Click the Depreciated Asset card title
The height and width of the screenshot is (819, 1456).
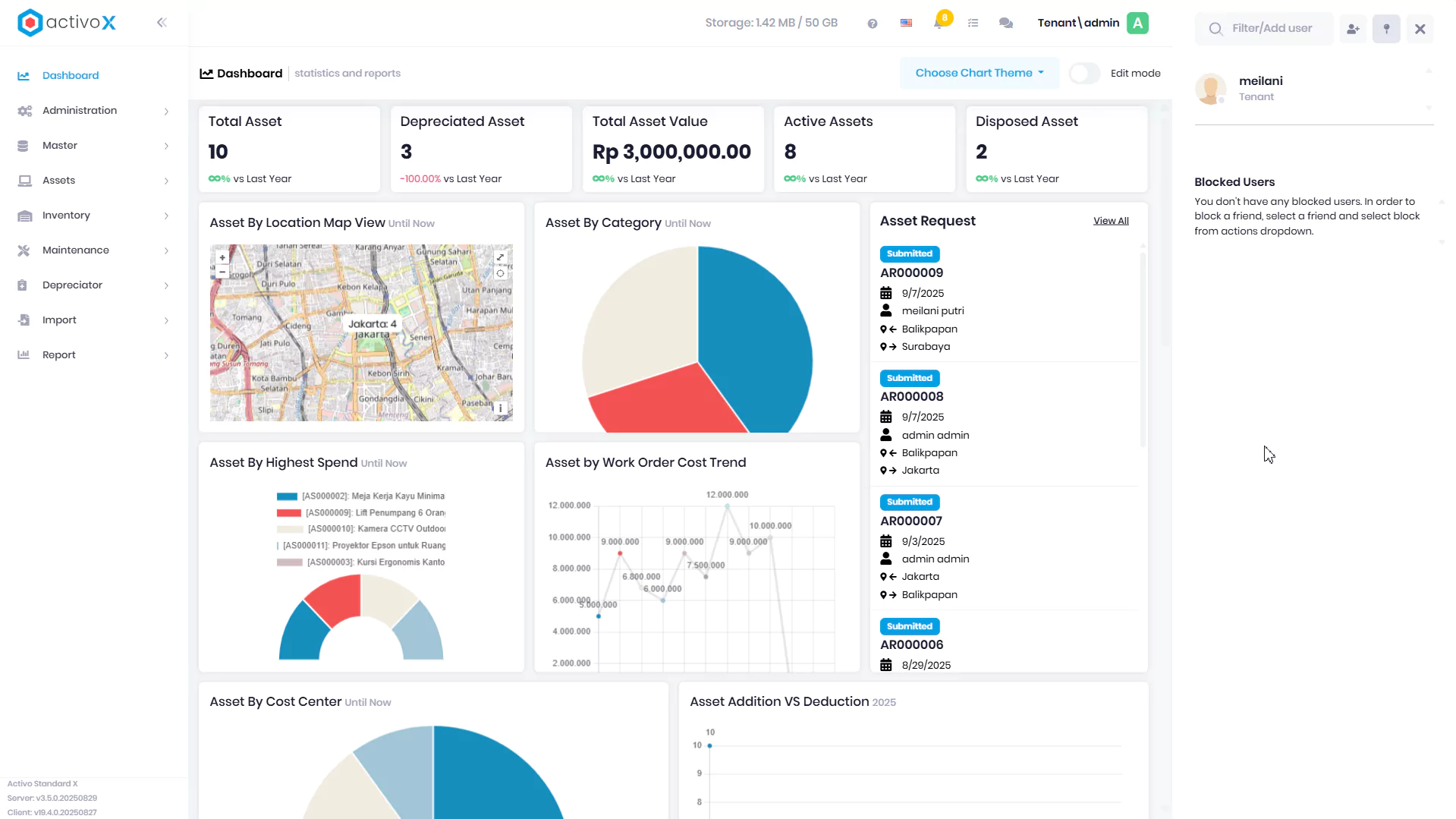pyautogui.click(x=462, y=122)
